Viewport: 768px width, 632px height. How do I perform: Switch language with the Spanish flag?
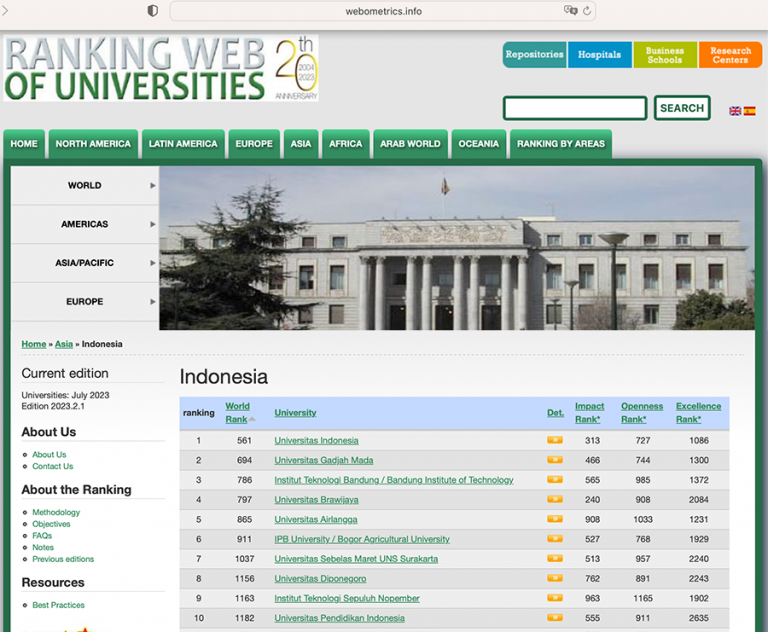click(x=749, y=111)
